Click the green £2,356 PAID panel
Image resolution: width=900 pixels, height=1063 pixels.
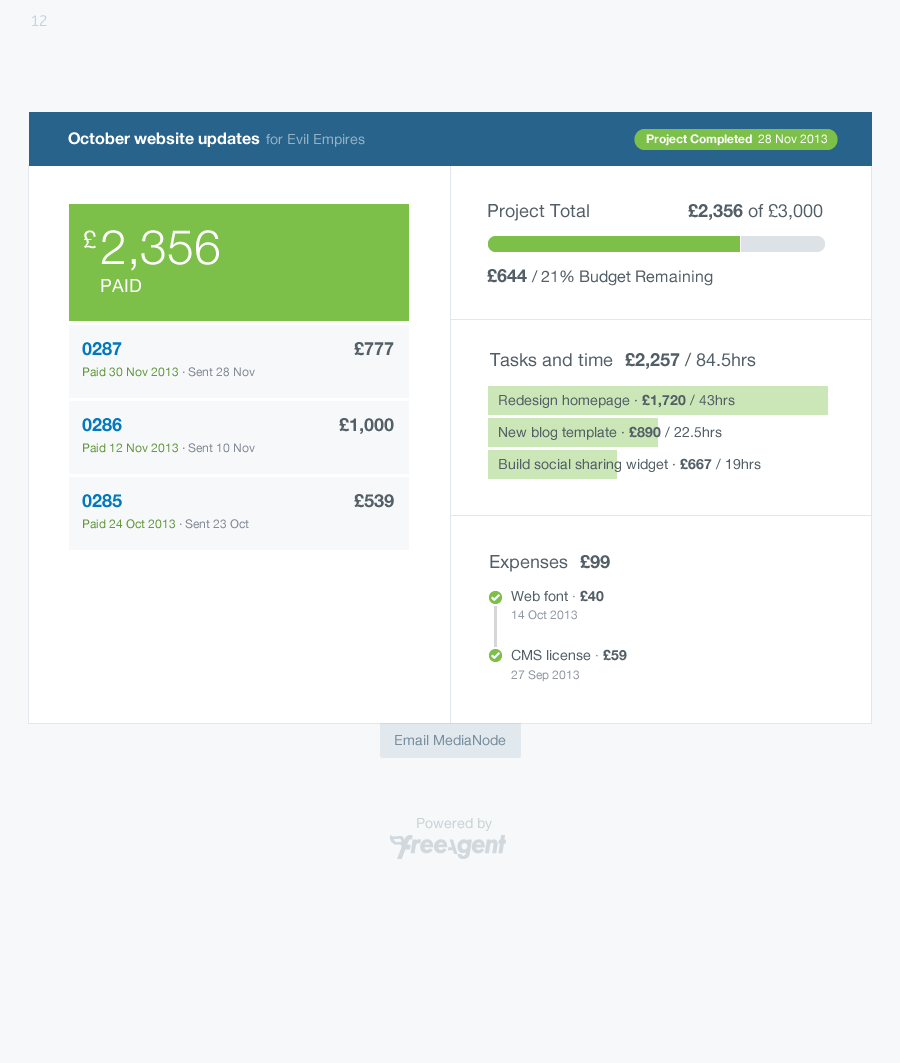[238, 262]
